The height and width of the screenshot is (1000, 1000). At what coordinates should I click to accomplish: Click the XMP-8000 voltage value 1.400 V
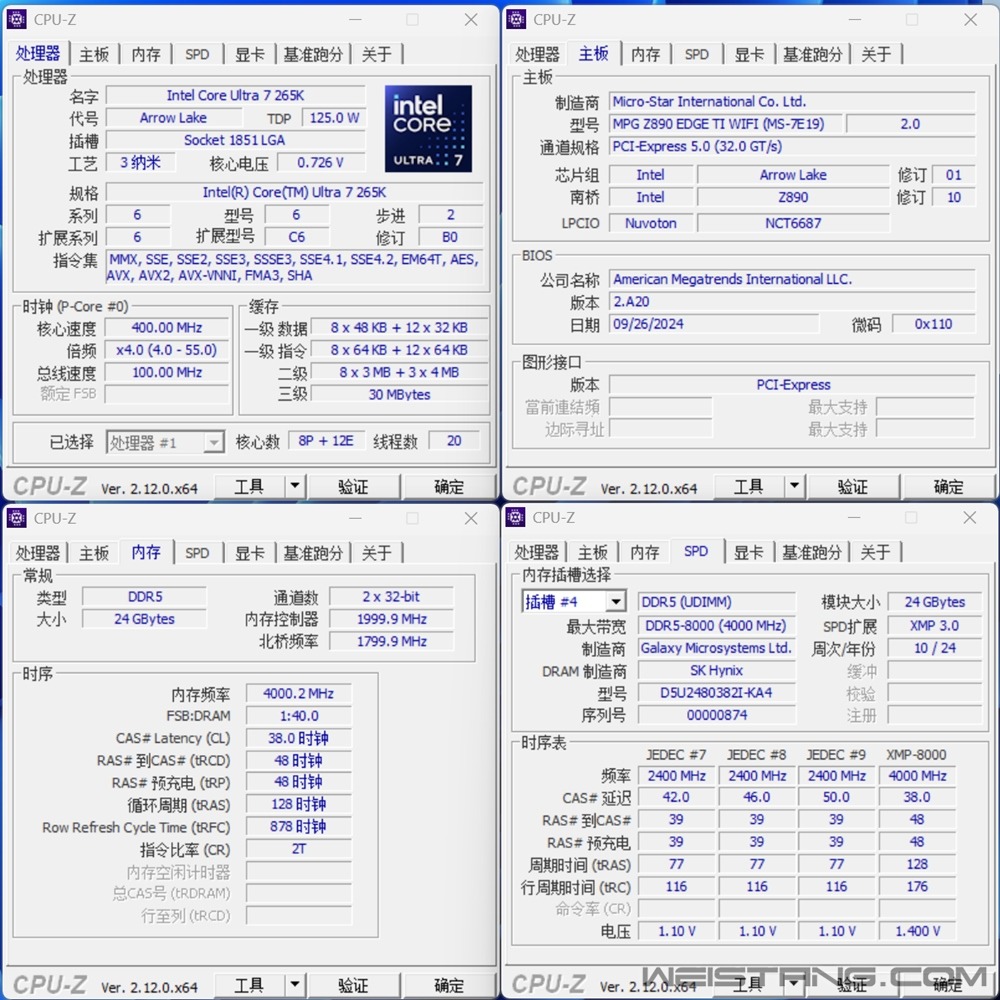(918, 931)
